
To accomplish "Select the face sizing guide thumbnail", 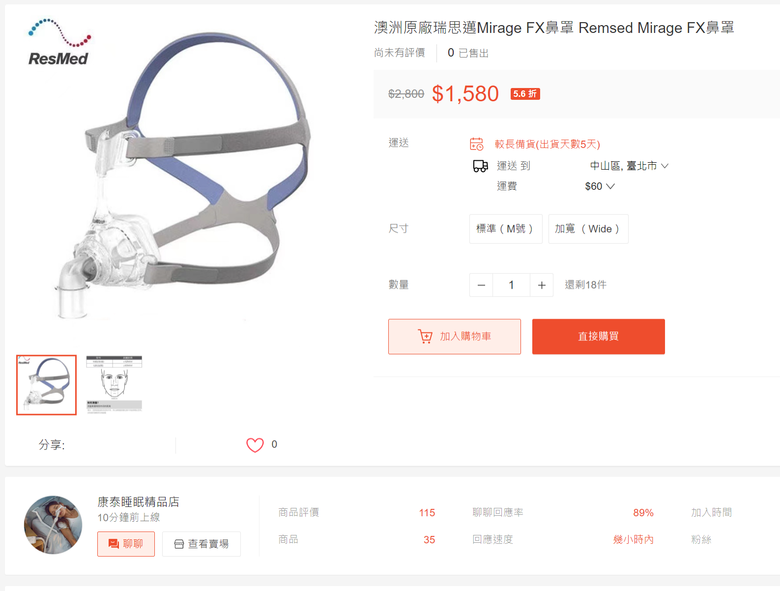I will (114, 385).
